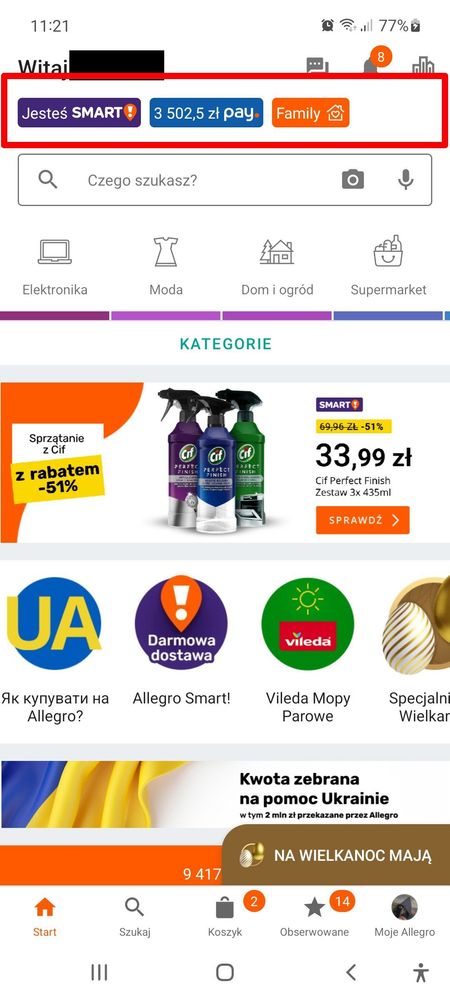Tap the Family badge
The image size is (450, 999).
(310, 113)
